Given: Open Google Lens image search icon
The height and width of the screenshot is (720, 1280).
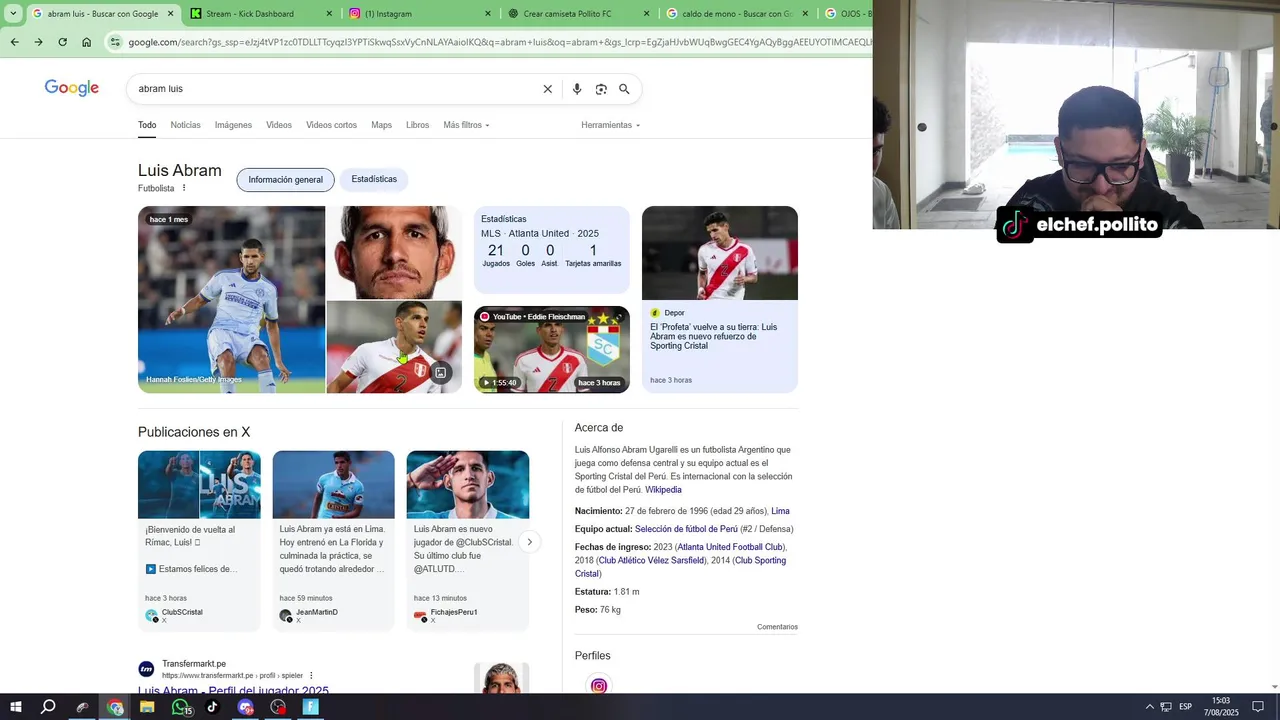Looking at the screenshot, I should pyautogui.click(x=601, y=89).
